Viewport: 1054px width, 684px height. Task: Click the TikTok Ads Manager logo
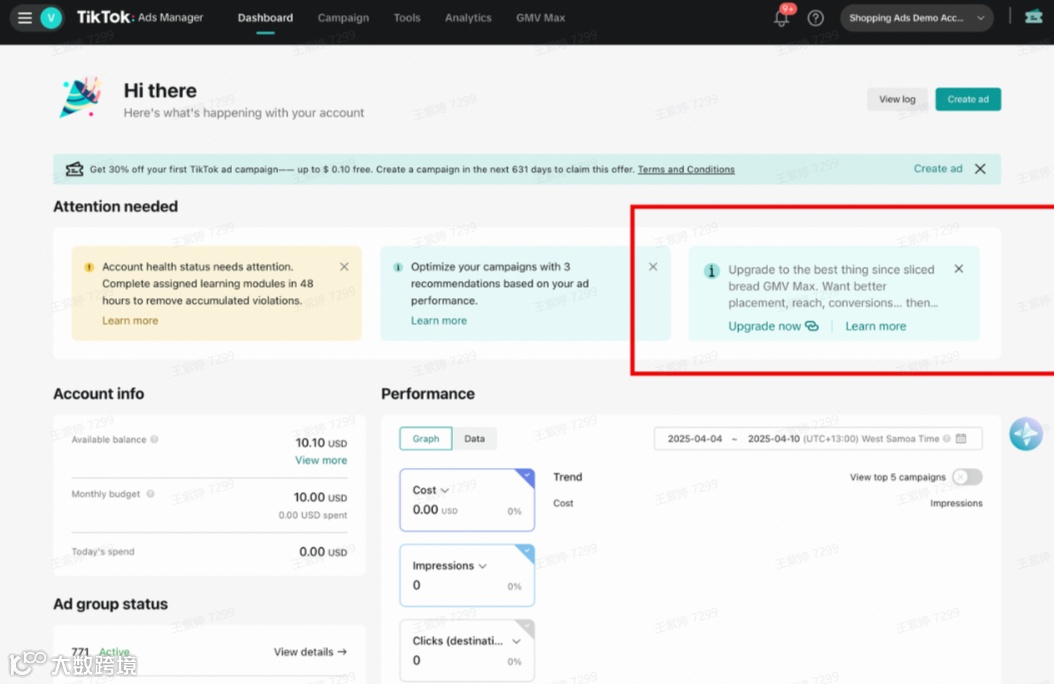[x=140, y=17]
